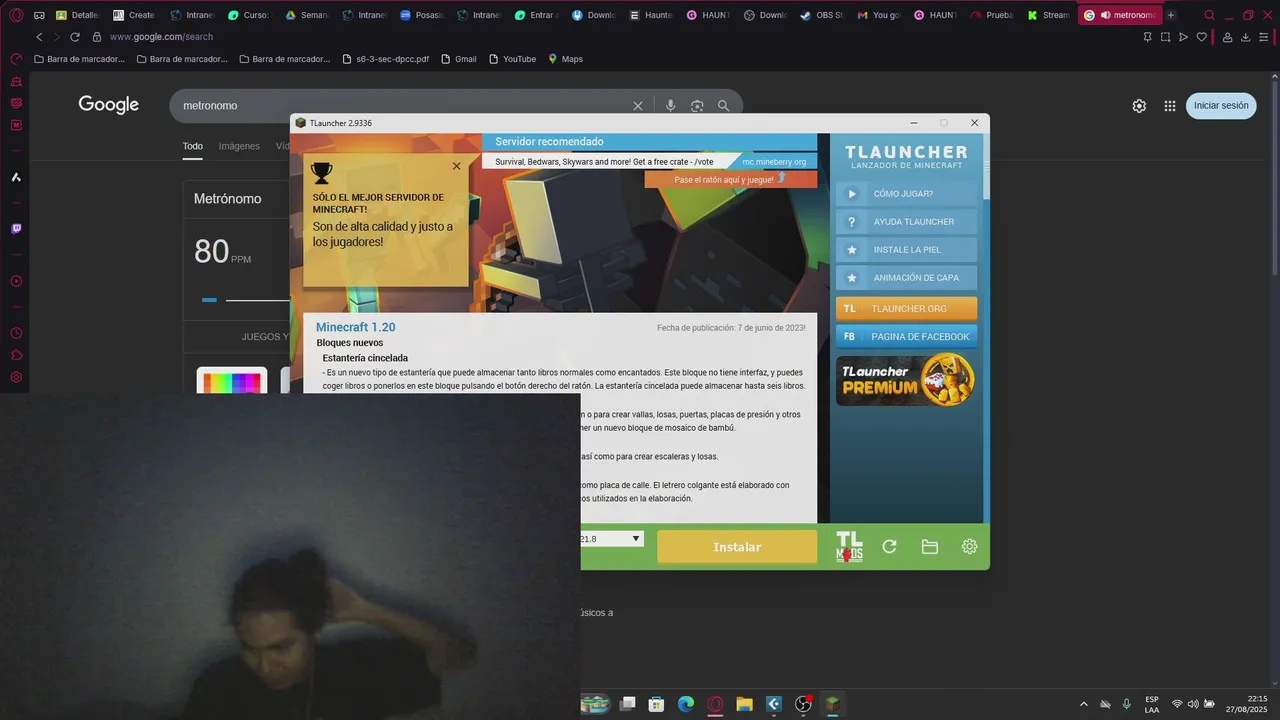Open the browser snapshot tool icon

(x=1165, y=37)
